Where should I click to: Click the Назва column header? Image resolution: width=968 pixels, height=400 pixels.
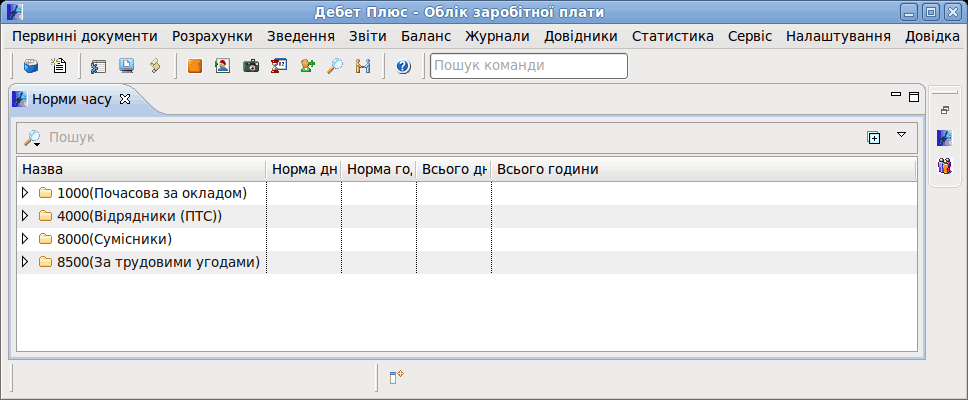[141, 169]
